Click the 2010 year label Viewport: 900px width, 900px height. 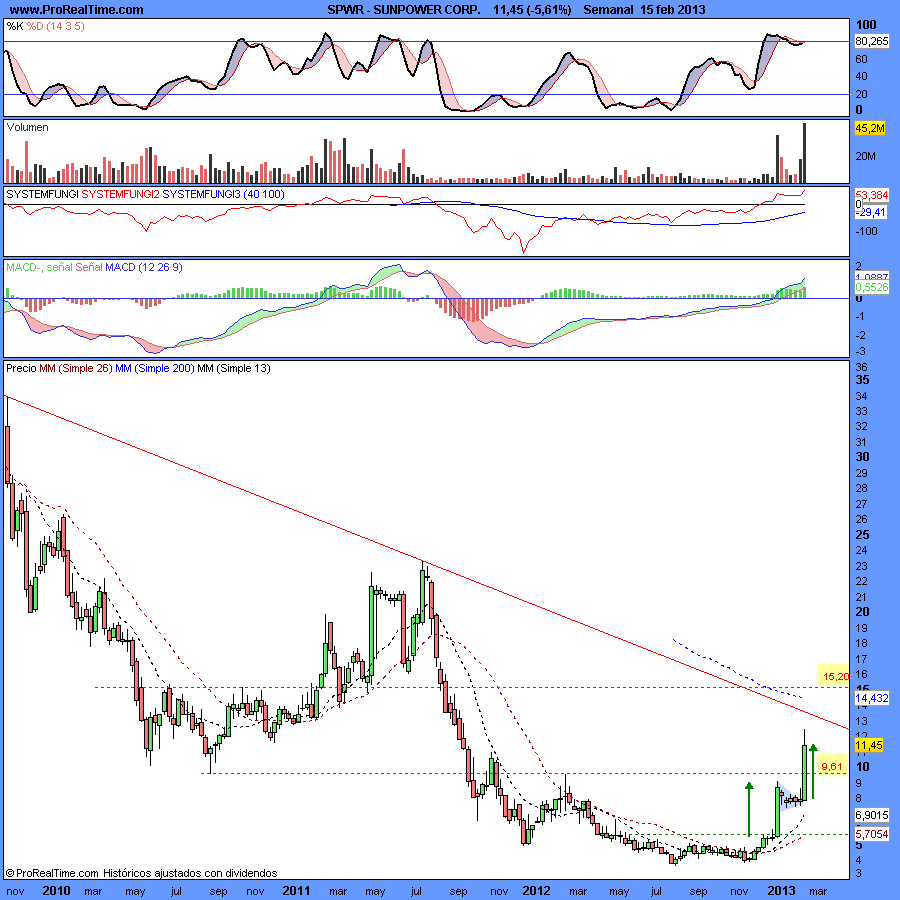tap(56, 891)
